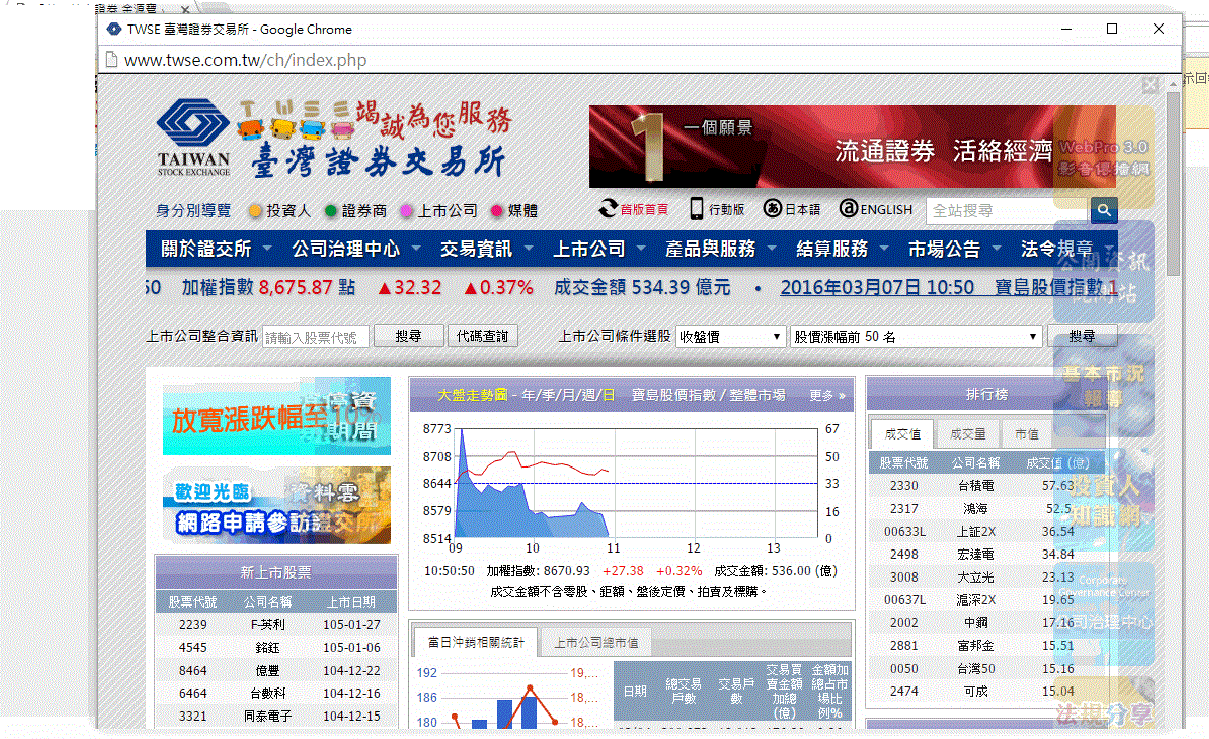Click the magnifier icon to run site search
Image resolution: width=1209 pixels, height=739 pixels.
click(1103, 211)
